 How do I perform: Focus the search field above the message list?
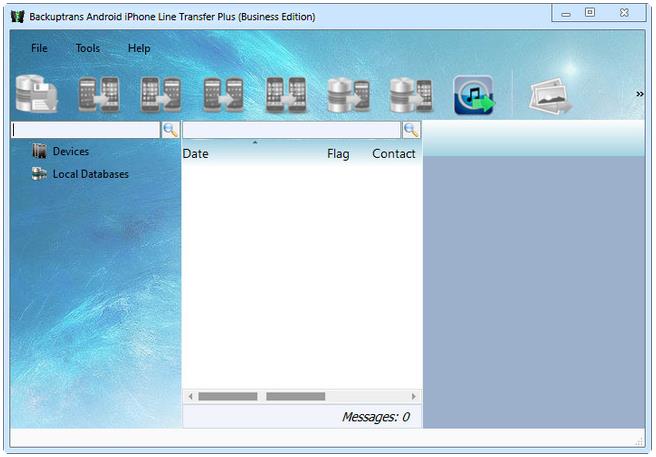[x=291, y=130]
